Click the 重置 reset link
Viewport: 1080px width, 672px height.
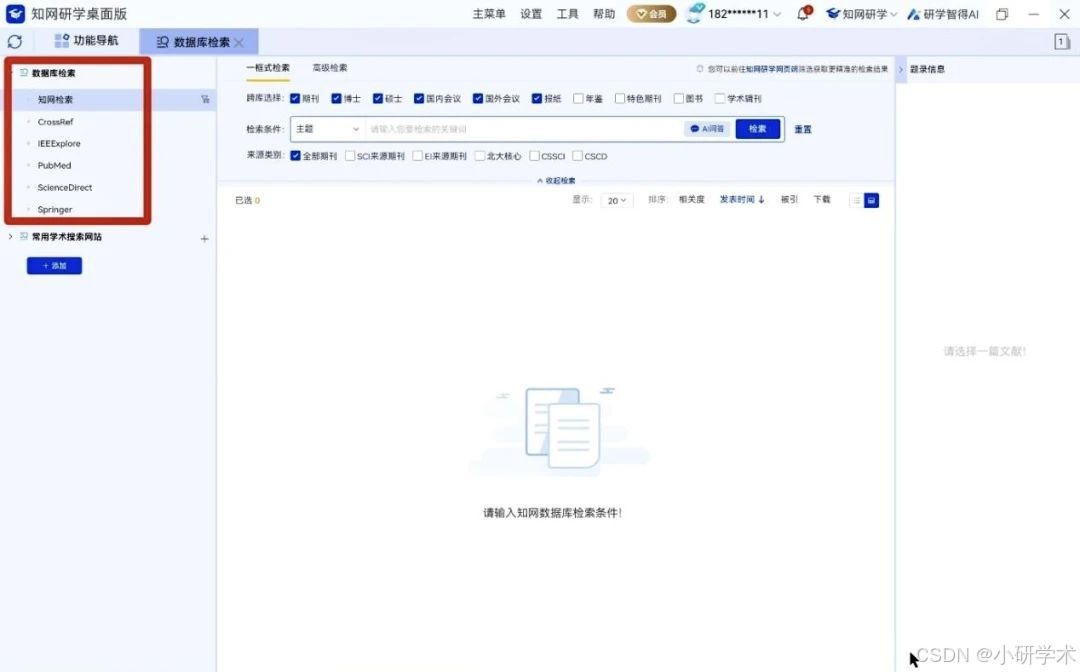(x=803, y=129)
